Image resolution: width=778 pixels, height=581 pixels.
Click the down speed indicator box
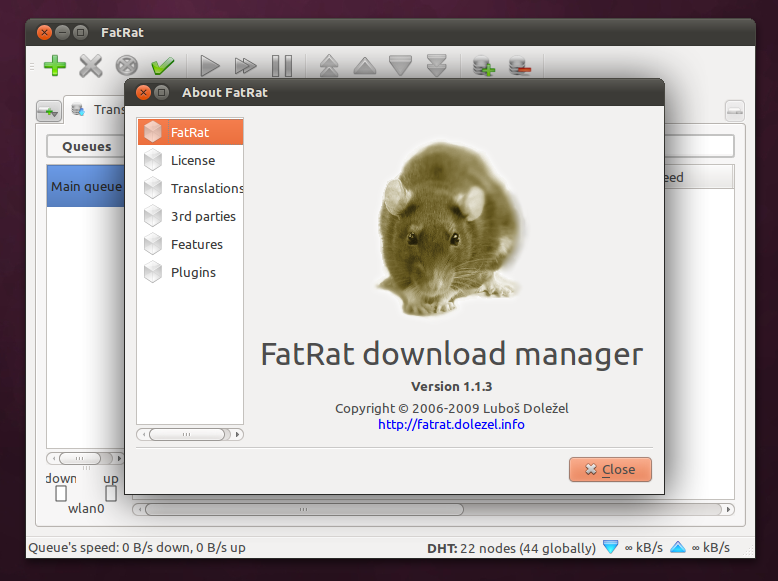pos(61,494)
